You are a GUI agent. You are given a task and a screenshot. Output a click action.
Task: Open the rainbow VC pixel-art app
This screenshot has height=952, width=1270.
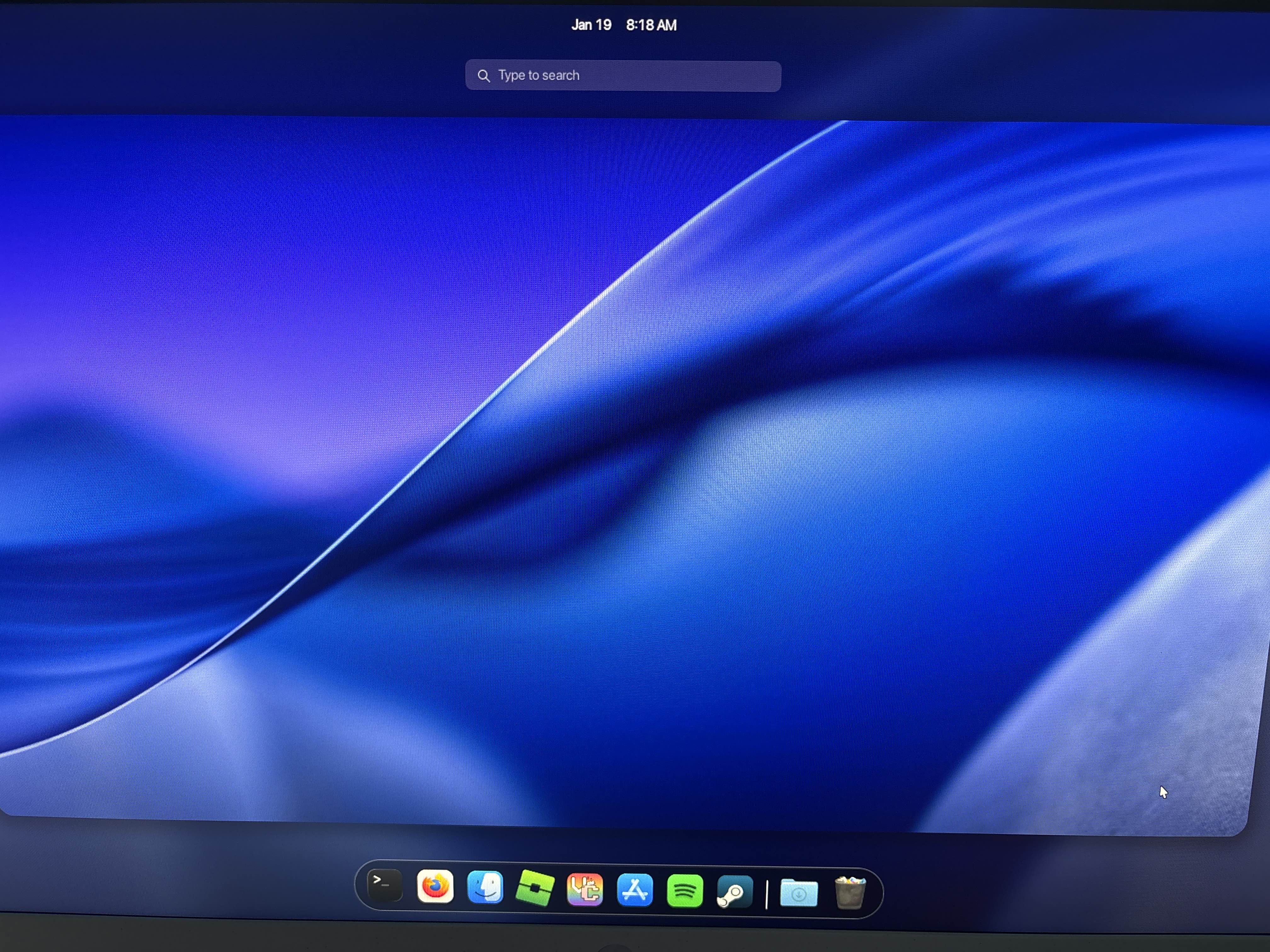(585, 890)
